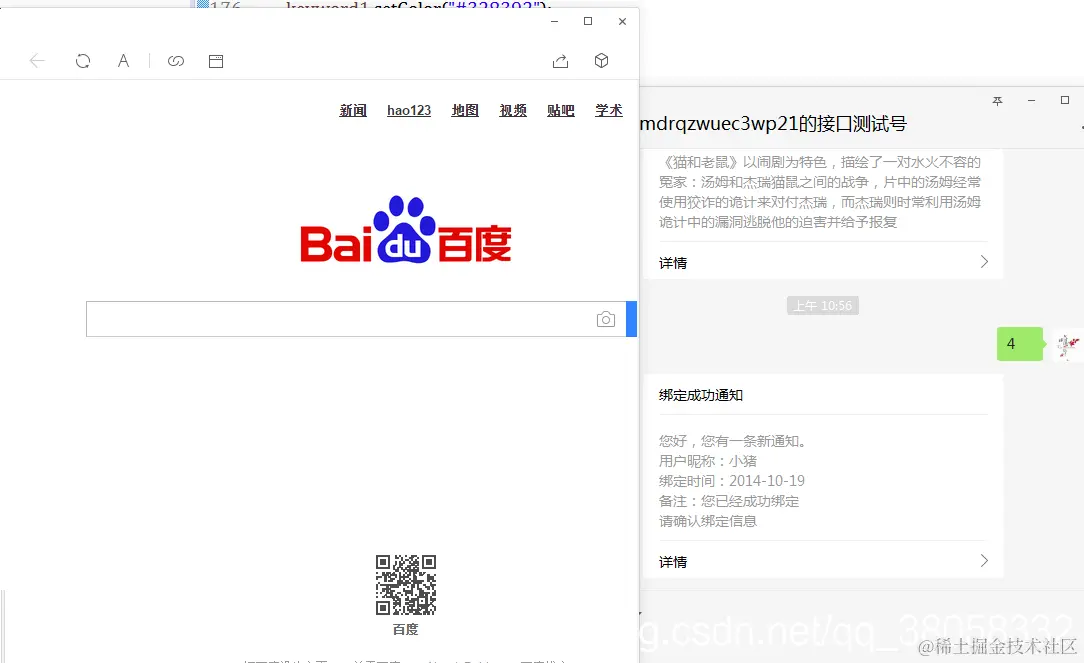This screenshot has height=663, width=1084.
Task: Click the 上午 10:56 timestamp
Action: coord(823,306)
